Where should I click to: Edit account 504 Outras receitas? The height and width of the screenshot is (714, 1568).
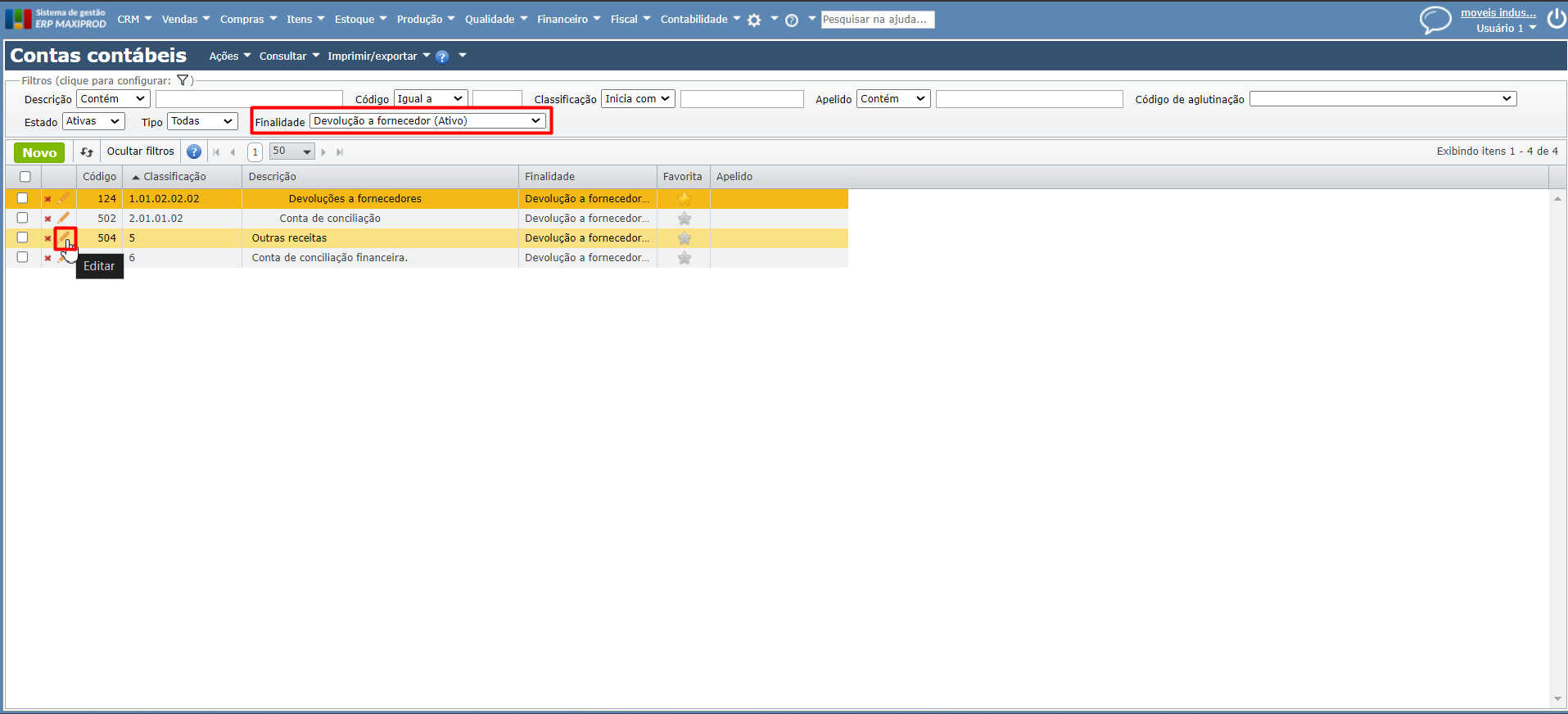[x=65, y=237]
